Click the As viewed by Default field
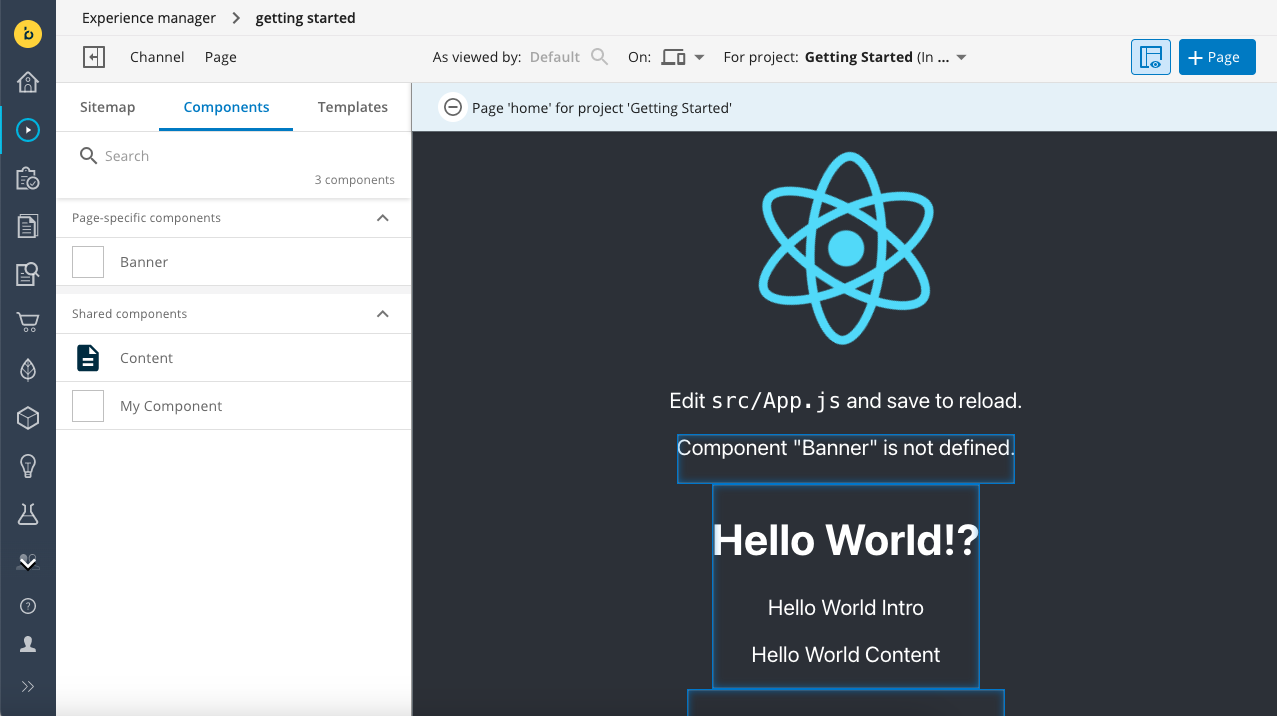The height and width of the screenshot is (716, 1277). tap(555, 58)
